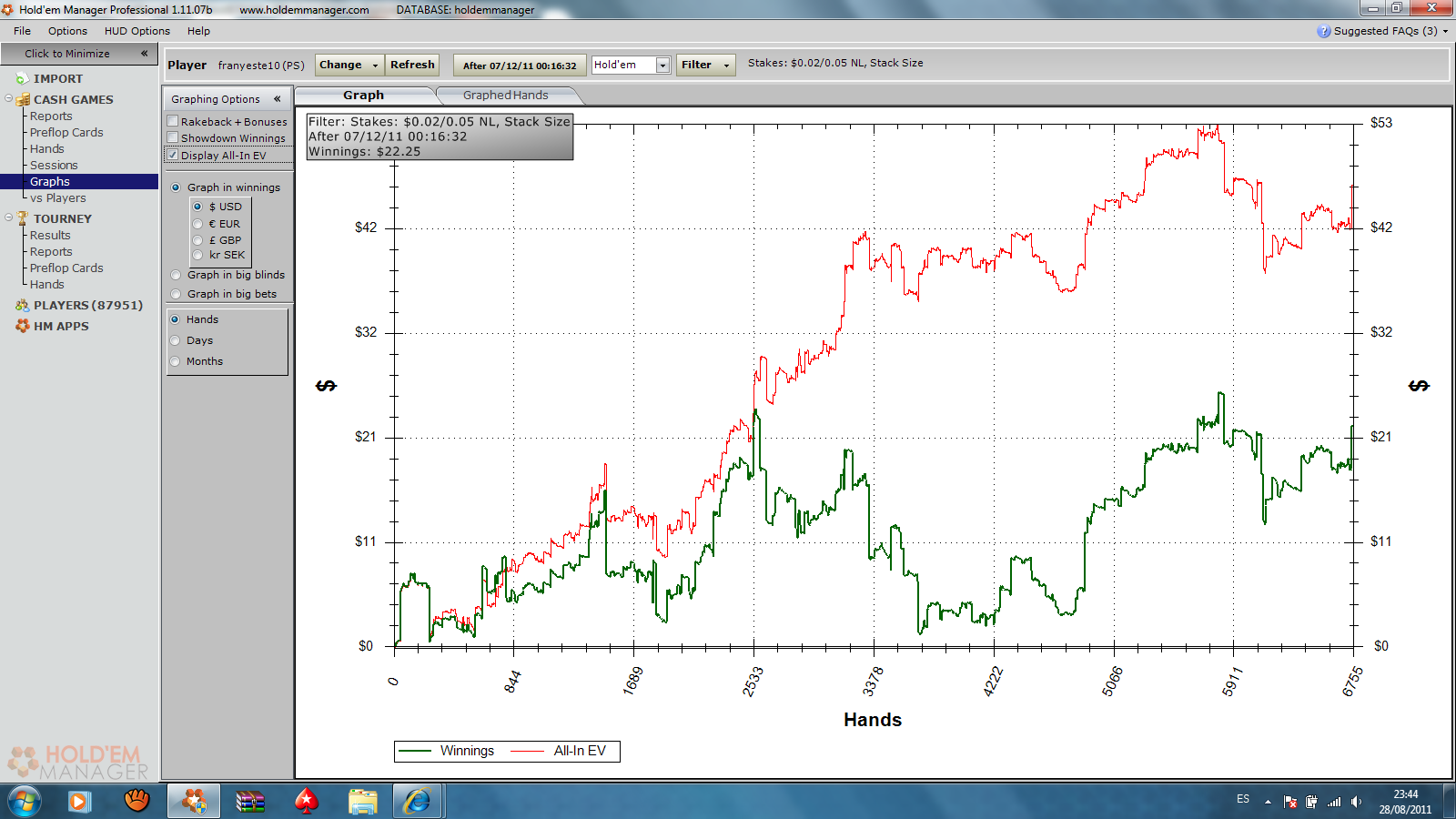Image resolution: width=1456 pixels, height=819 pixels.
Task: Open the File menu
Action: pyautogui.click(x=22, y=31)
